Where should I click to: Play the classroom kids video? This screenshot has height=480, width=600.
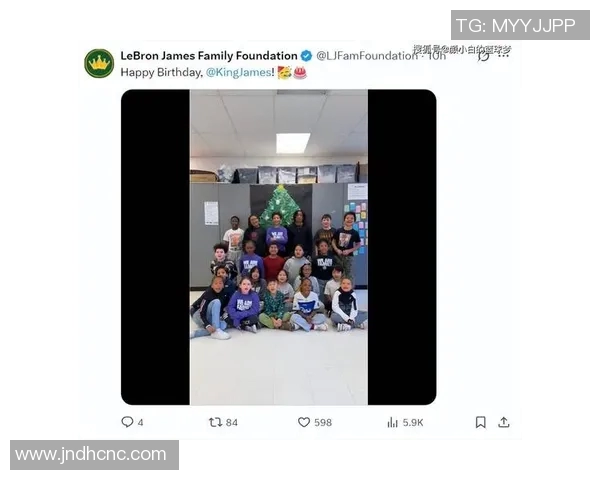point(279,247)
